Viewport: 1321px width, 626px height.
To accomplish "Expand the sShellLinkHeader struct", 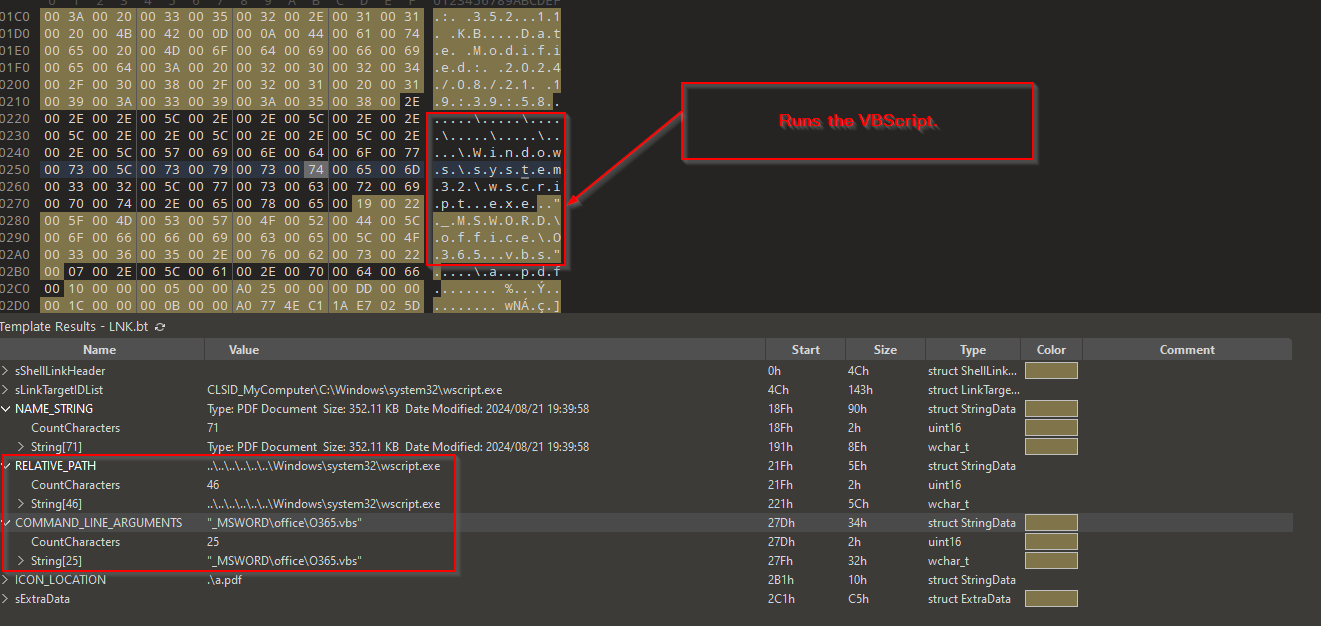I will pyautogui.click(x=6, y=371).
